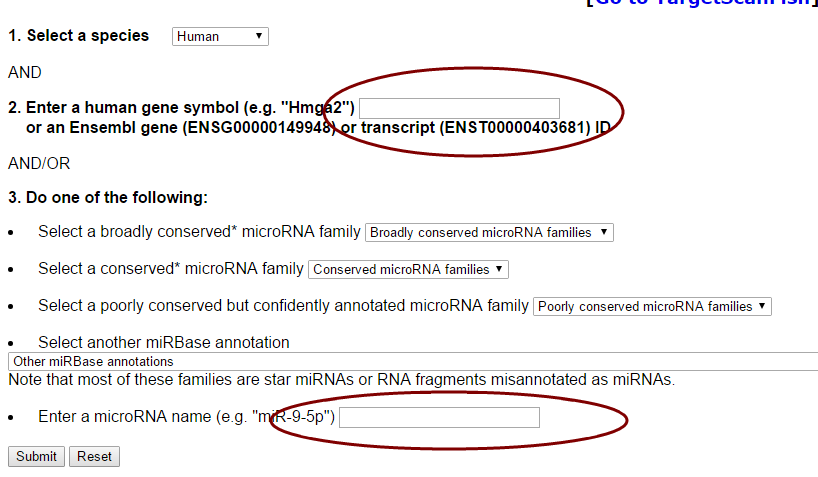The width and height of the screenshot is (818, 477).
Task: Click the Reset button
Action: [94, 456]
